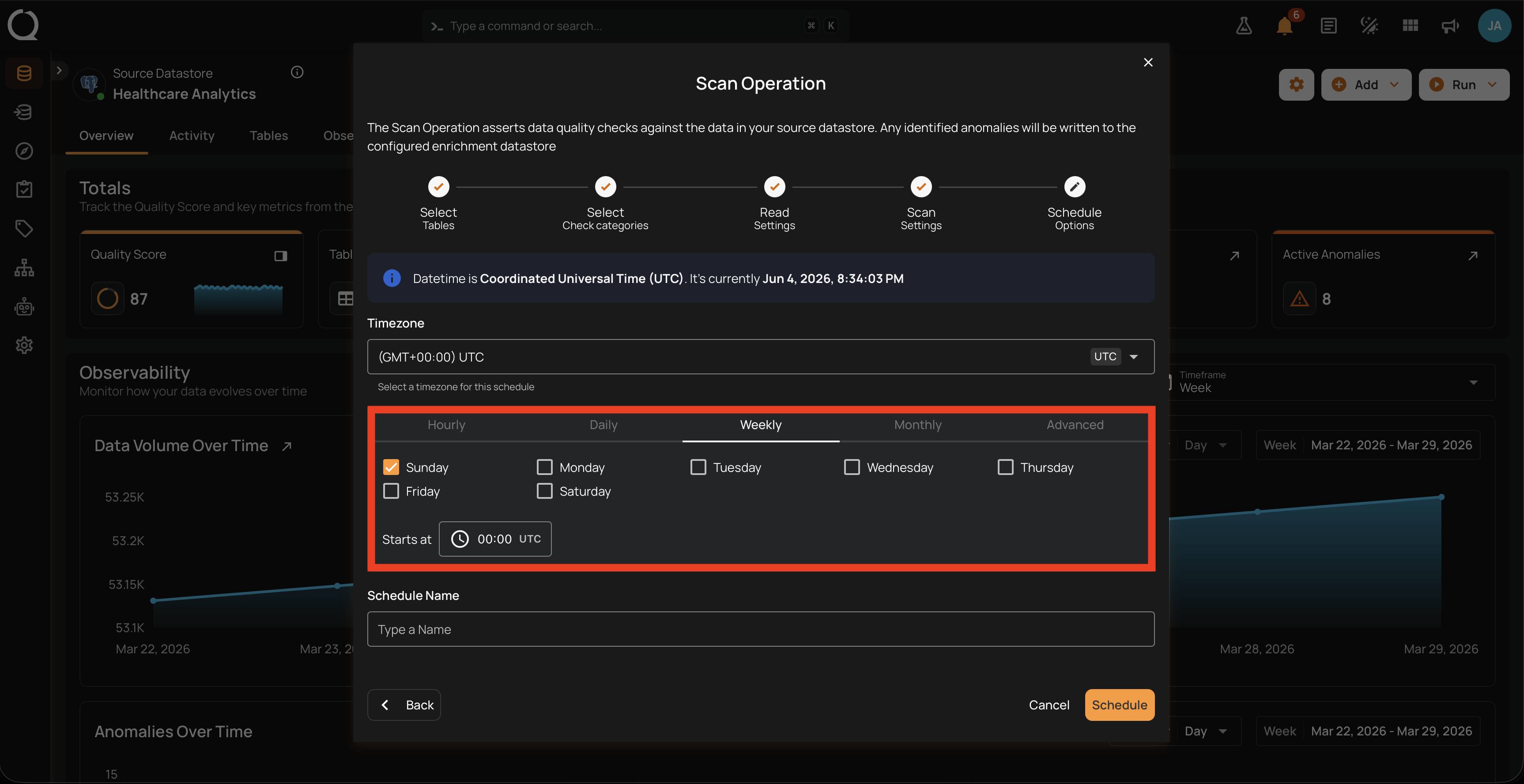Click the Scan Settings step checkmark
1524x784 pixels.
921,187
